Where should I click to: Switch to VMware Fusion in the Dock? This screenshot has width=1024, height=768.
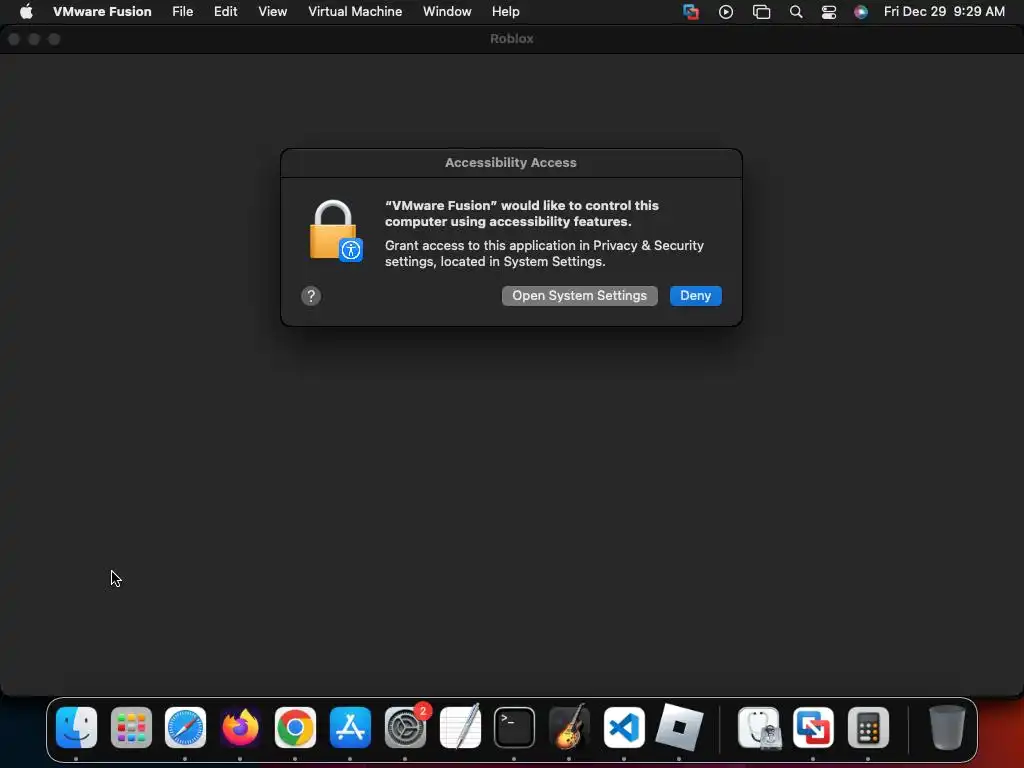point(813,727)
